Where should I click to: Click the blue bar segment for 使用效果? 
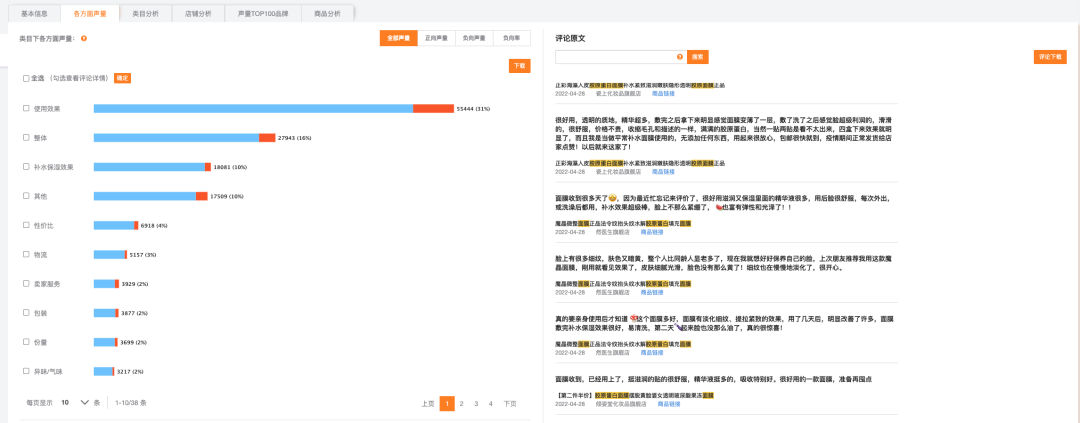pos(253,108)
